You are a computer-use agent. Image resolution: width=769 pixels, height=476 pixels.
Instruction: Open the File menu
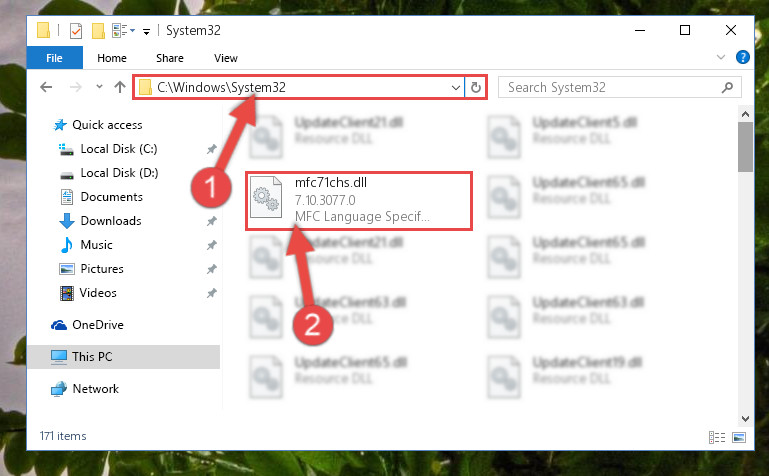(x=54, y=58)
